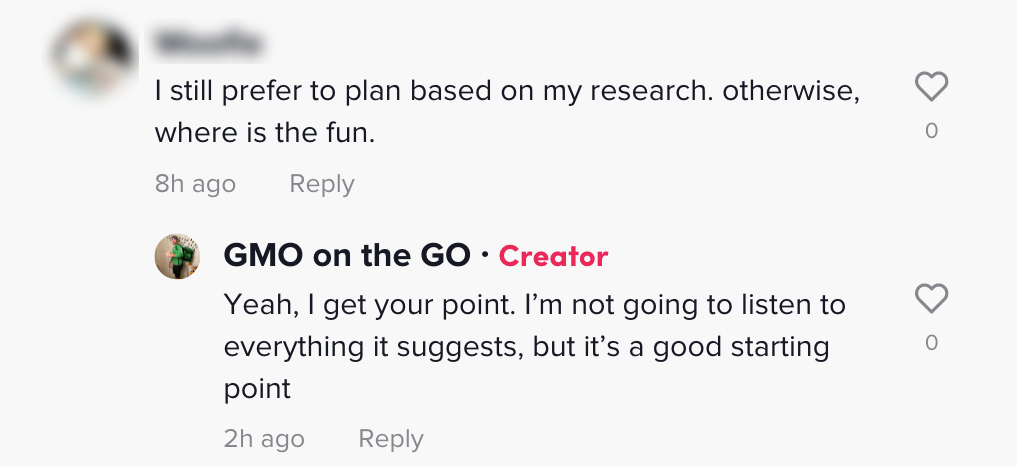
Task: Click the final word 'point' of the reply
Action: click(257, 389)
